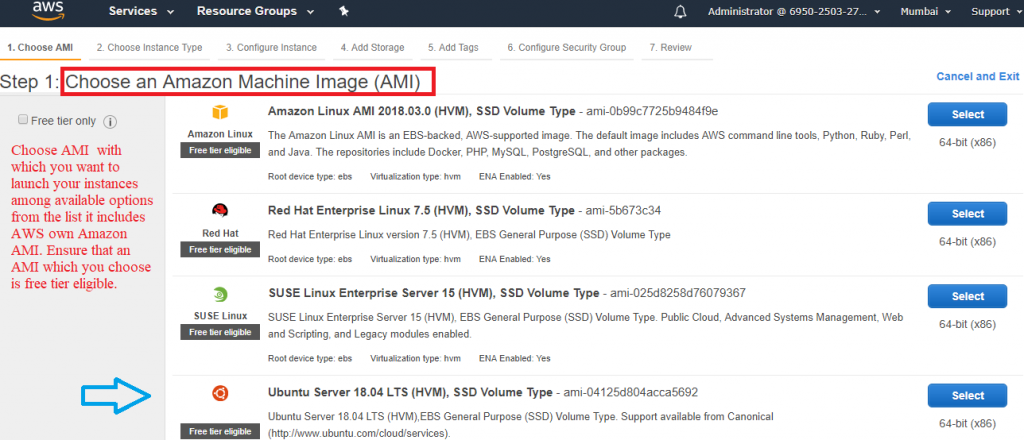Open the notifications bell
Image resolution: width=1024 pixels, height=440 pixels.
point(680,12)
